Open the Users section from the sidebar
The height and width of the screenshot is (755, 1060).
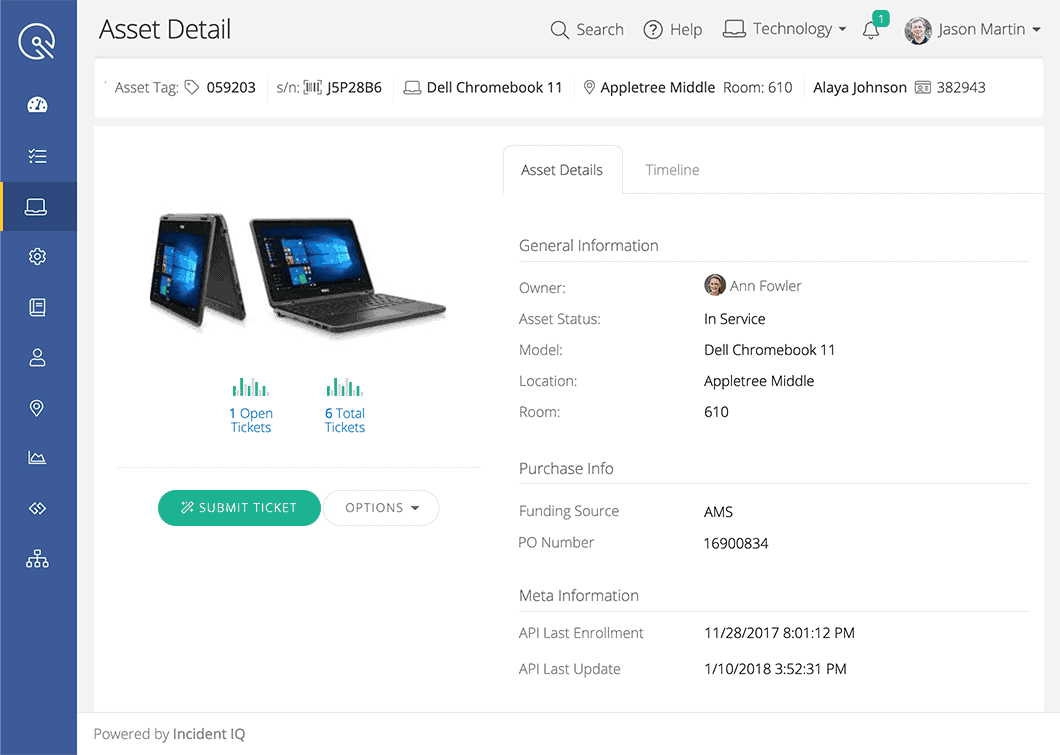click(37, 357)
